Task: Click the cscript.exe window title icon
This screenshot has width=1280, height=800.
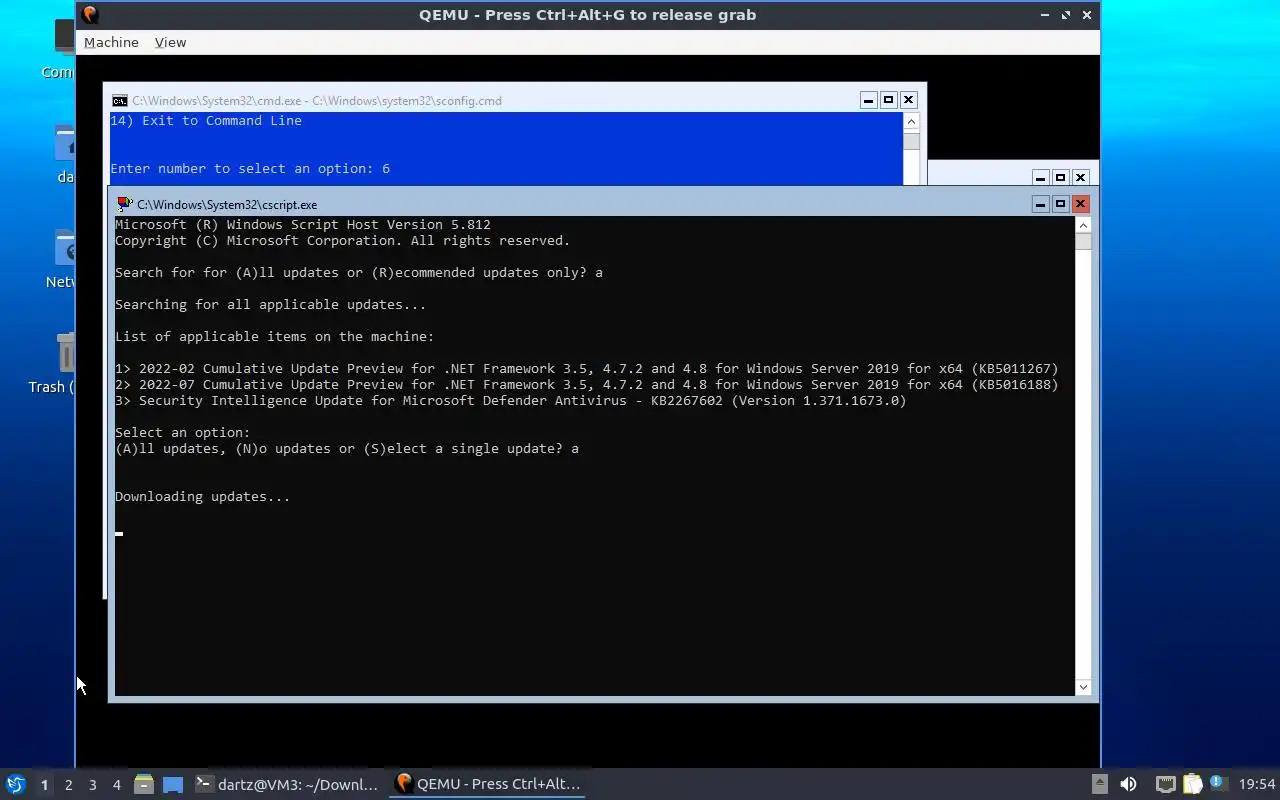Action: (x=124, y=204)
